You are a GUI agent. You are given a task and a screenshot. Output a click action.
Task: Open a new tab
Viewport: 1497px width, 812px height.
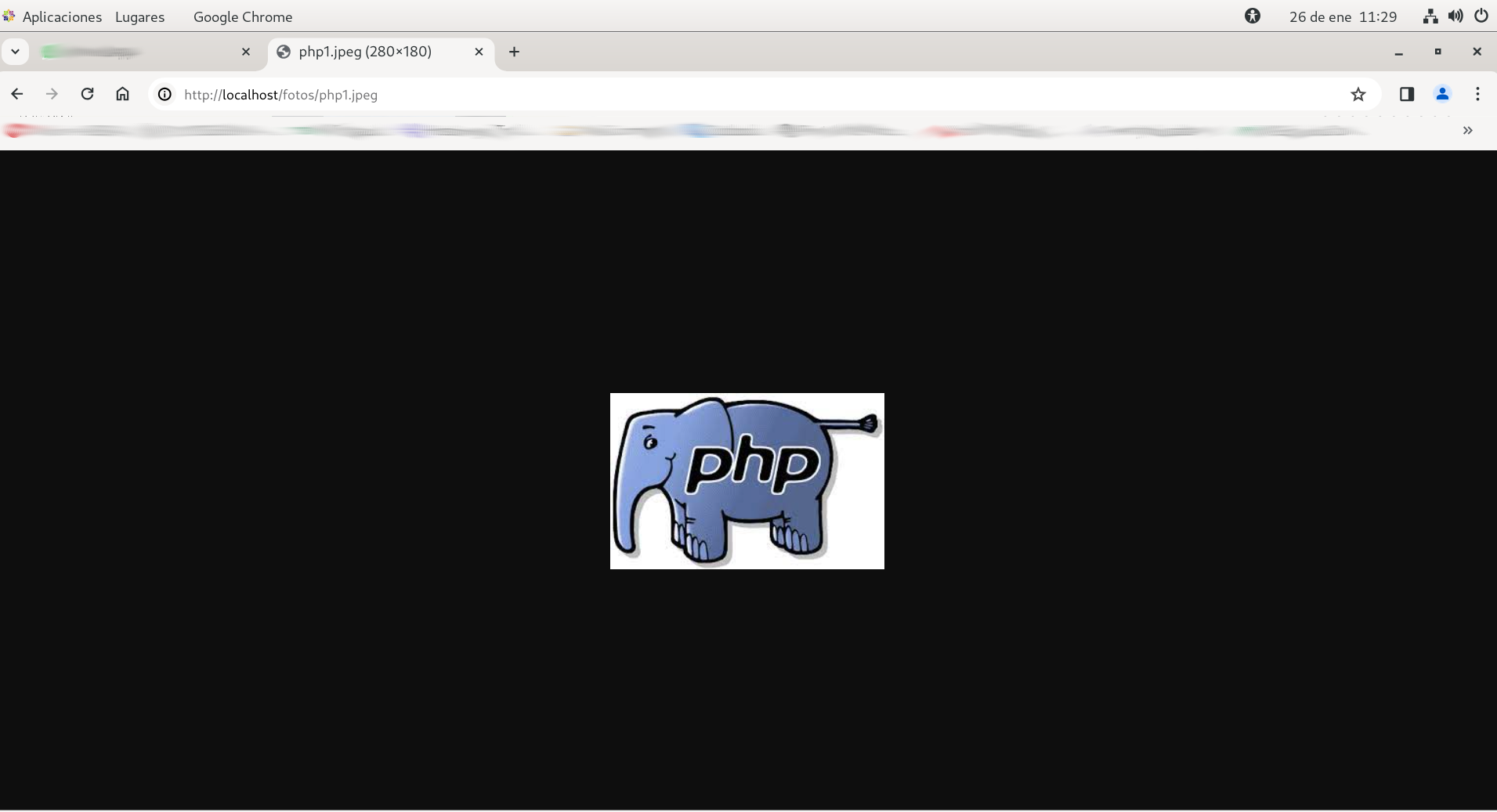tap(514, 52)
